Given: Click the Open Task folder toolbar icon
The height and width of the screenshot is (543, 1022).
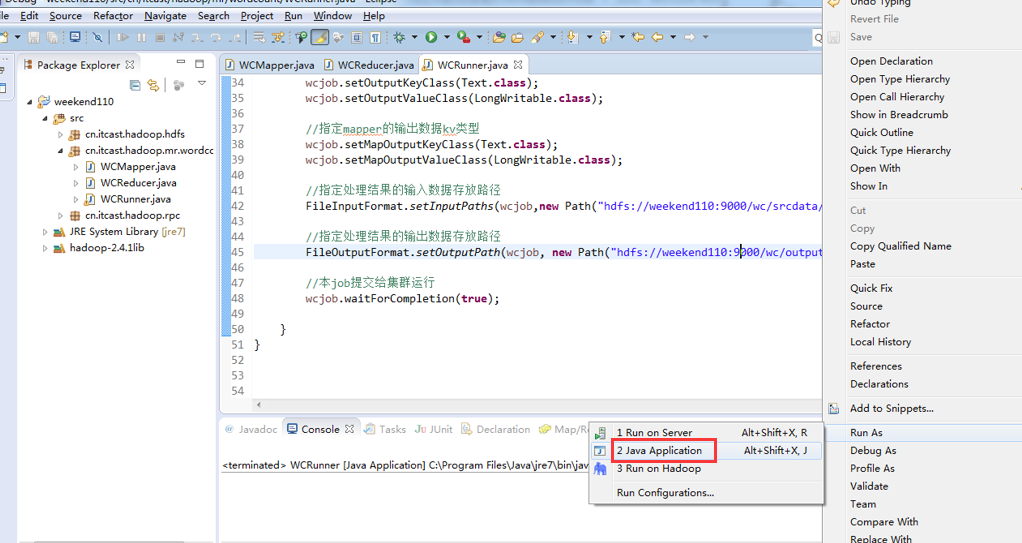Looking at the screenshot, I should (x=518, y=38).
